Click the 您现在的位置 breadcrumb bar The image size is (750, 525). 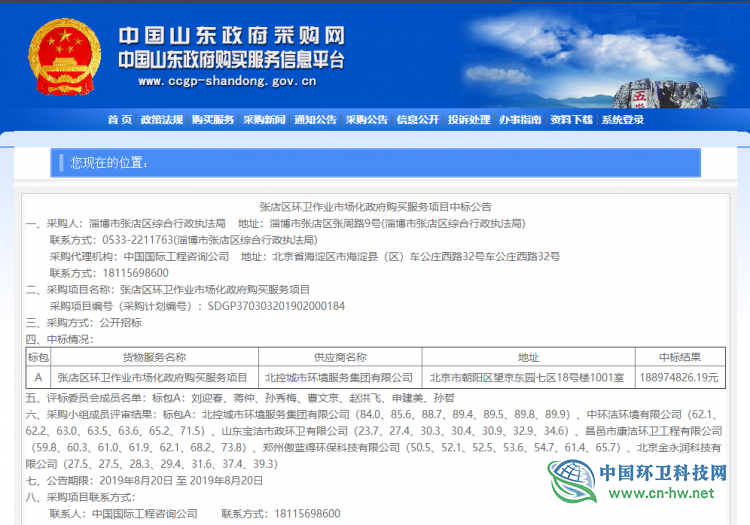(x=375, y=162)
